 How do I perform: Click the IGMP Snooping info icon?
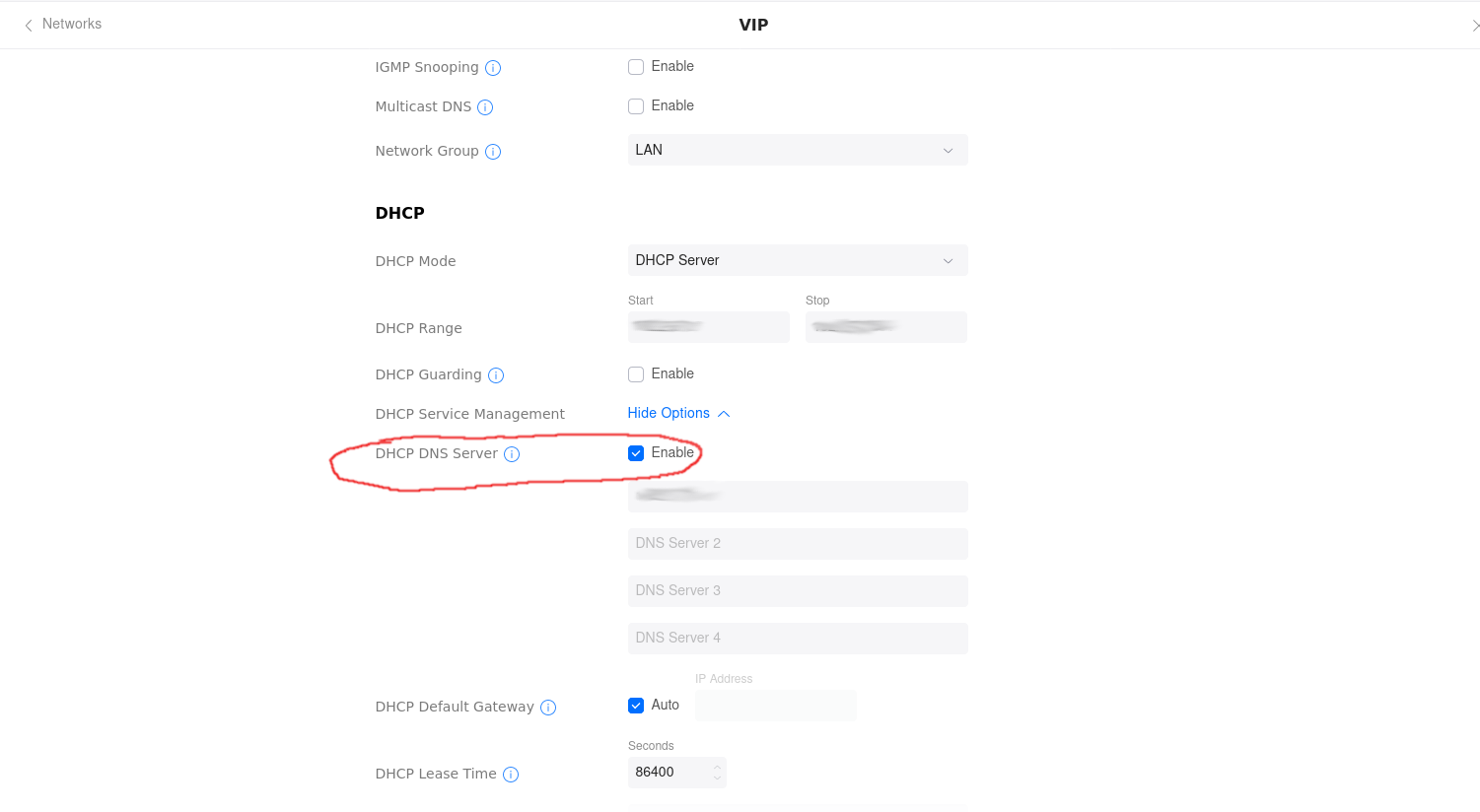(x=493, y=68)
